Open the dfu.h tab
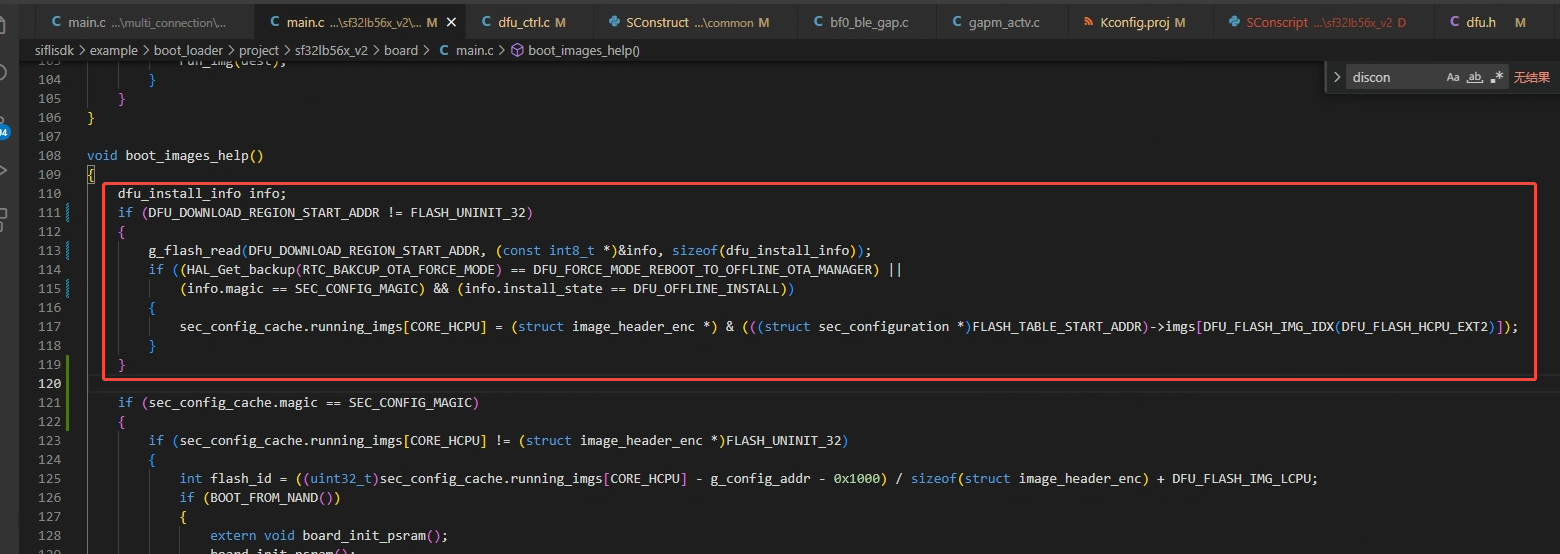Screen dimensions: 1560x554 click(x=1480, y=22)
